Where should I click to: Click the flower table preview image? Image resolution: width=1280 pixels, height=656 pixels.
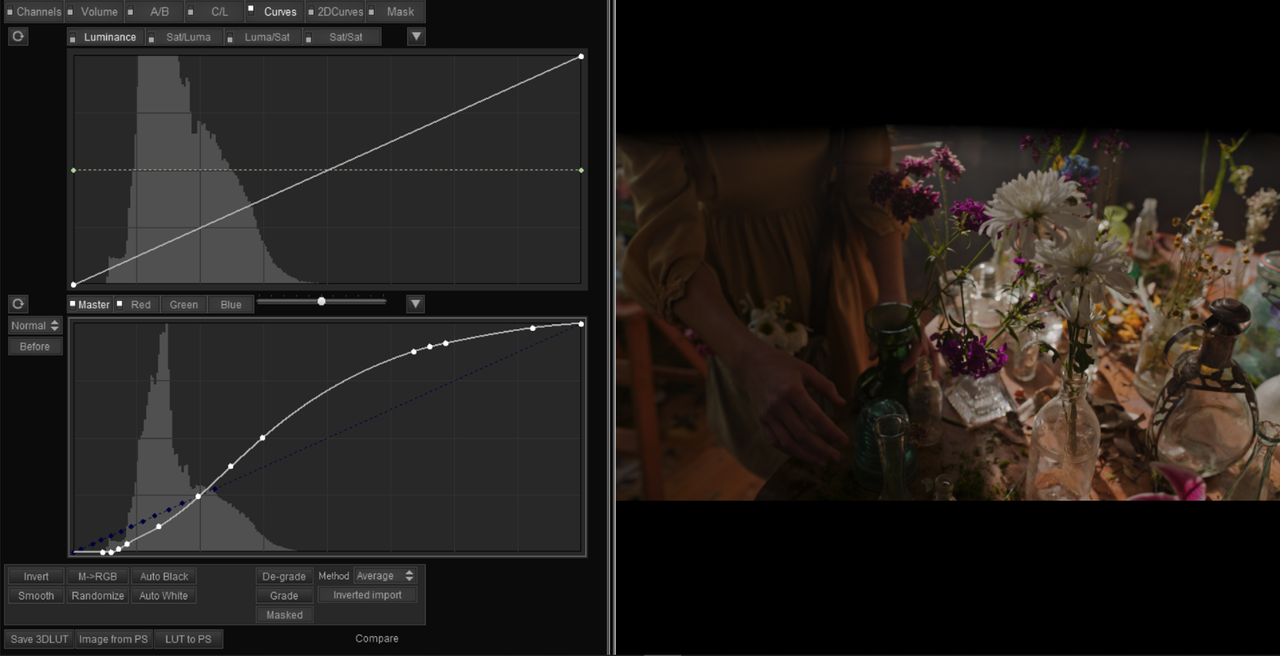pyautogui.click(x=948, y=313)
